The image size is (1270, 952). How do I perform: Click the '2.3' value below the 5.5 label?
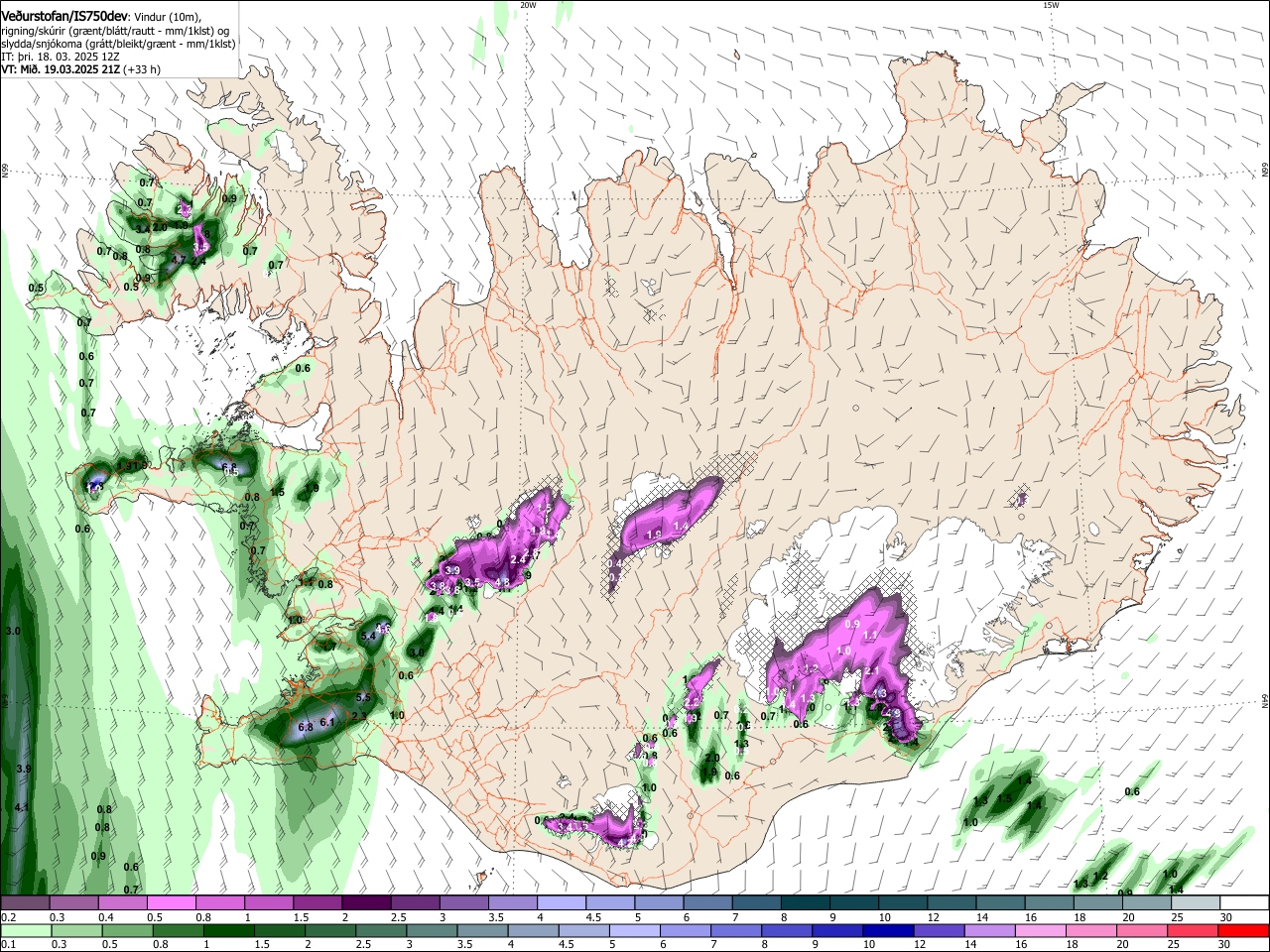click(359, 715)
